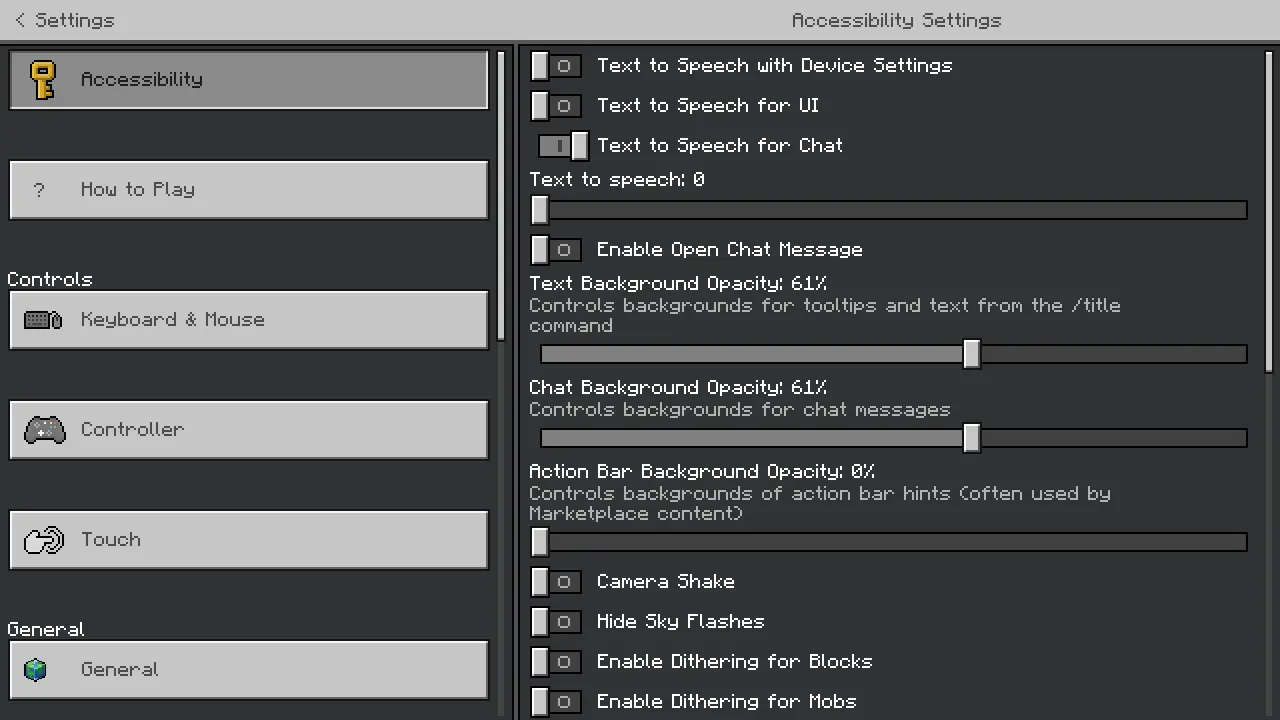Screen dimensions: 1280x720
Task: Enable Text to Speech with Device Settings
Action: 556,66
